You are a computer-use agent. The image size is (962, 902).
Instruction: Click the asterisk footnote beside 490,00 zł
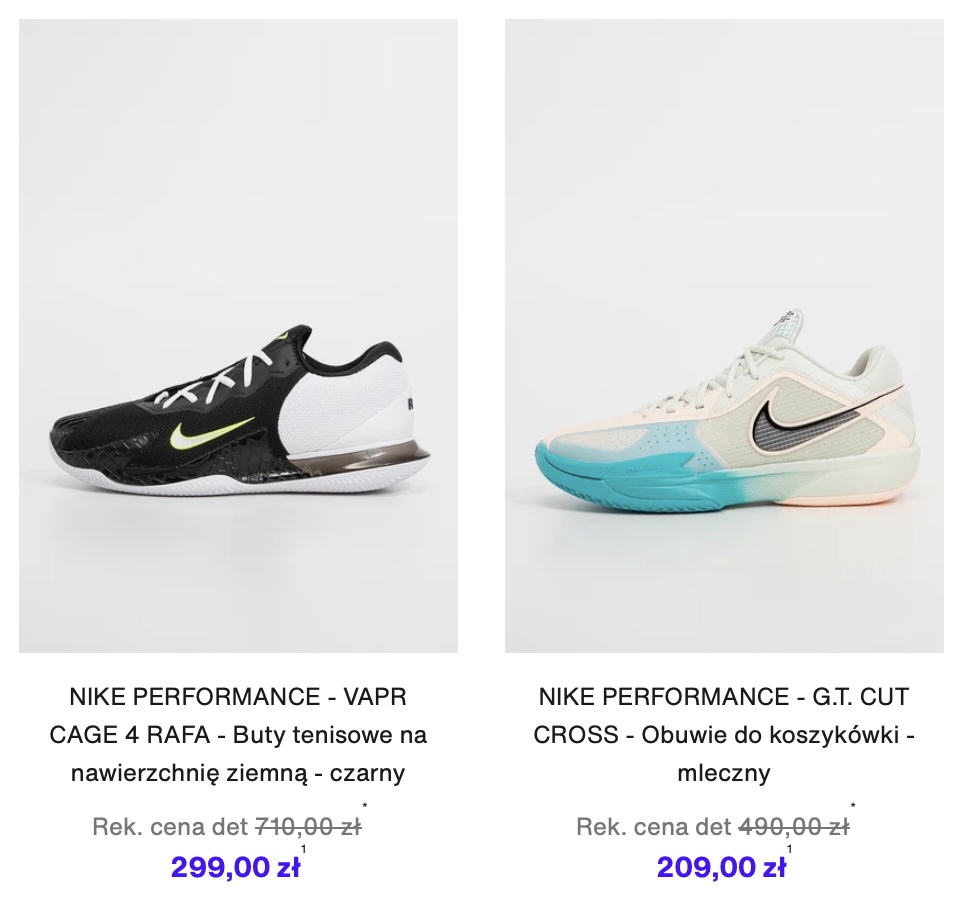tap(853, 806)
